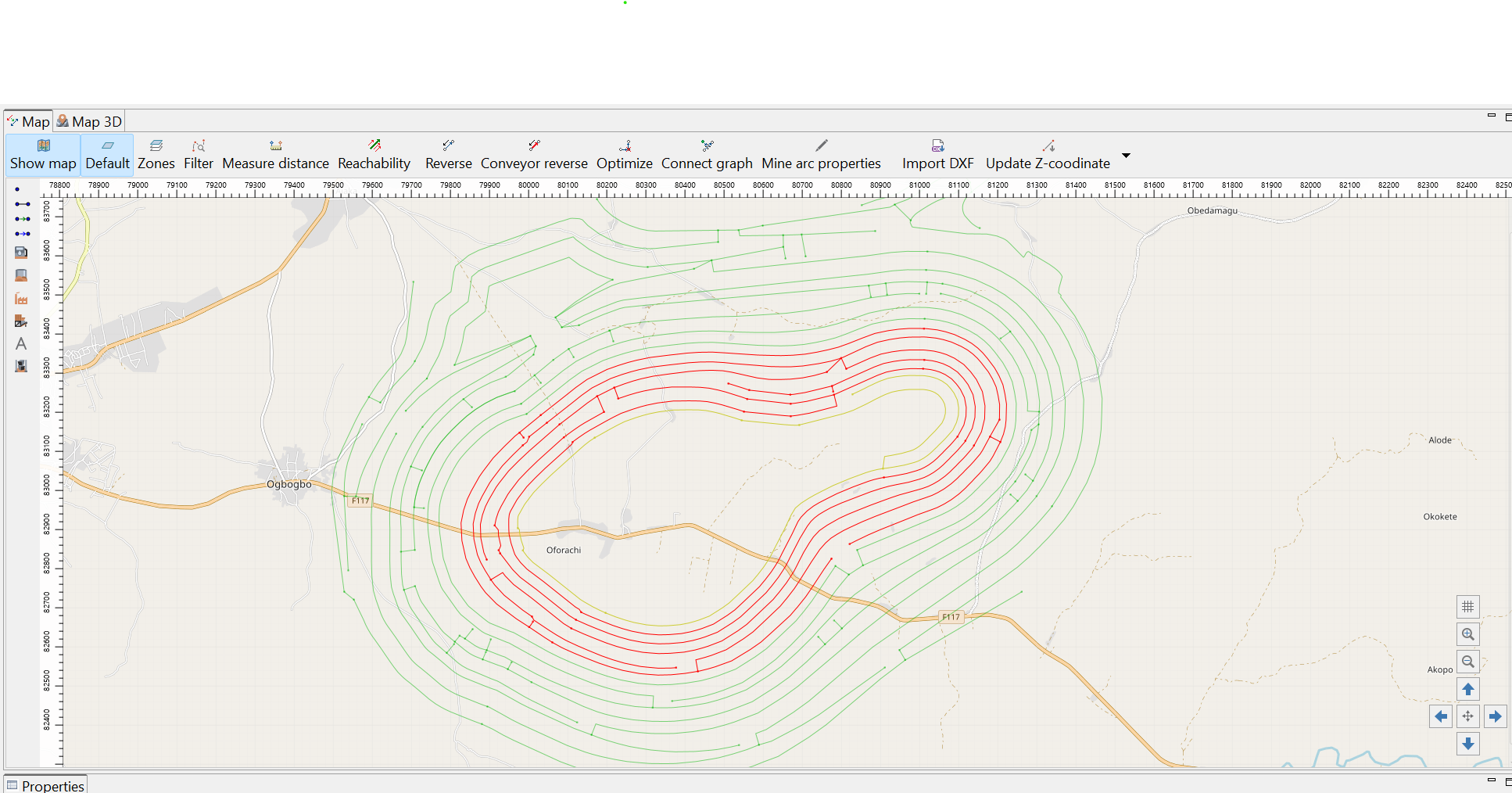Screen dimensions: 1512x793
Task: Open Mine arc properties
Action: point(821,155)
